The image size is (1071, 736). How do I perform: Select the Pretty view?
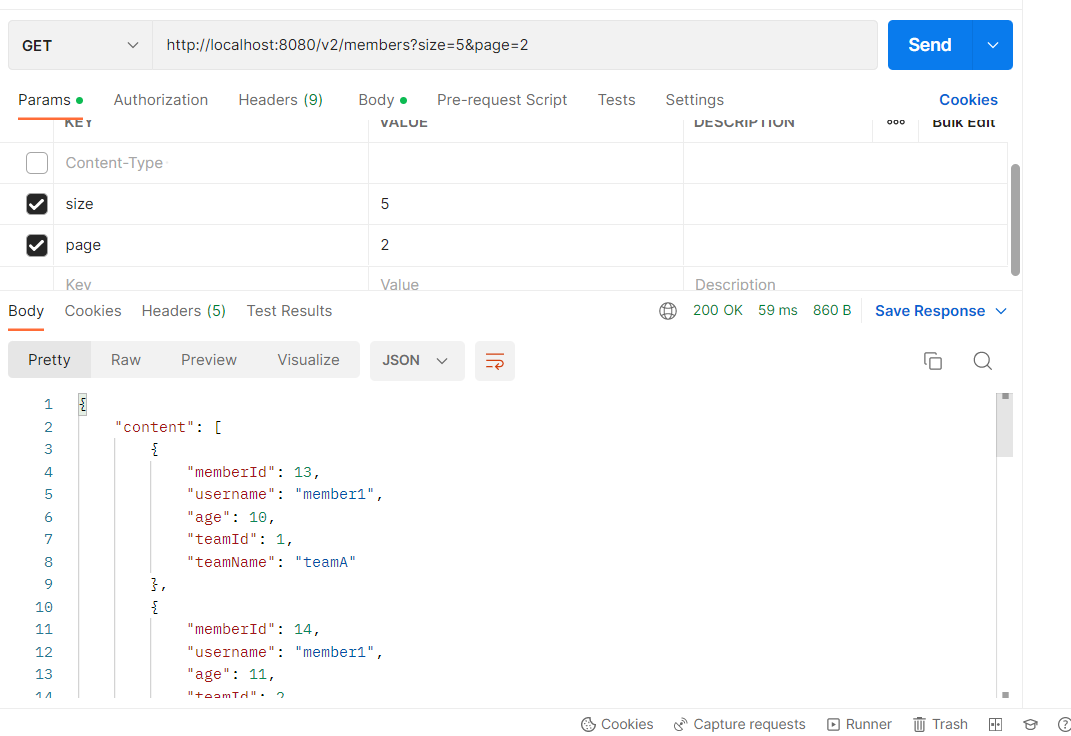click(x=49, y=360)
